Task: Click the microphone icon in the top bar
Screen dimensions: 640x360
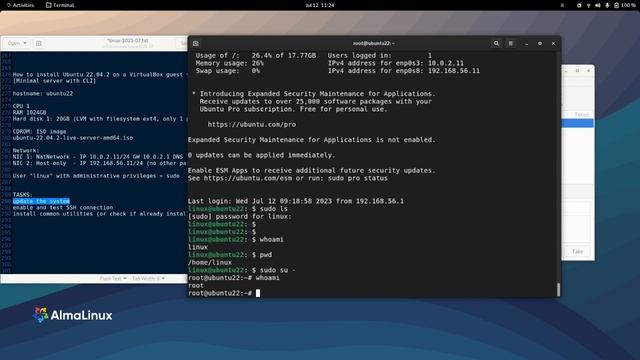Action: click(607, 5)
